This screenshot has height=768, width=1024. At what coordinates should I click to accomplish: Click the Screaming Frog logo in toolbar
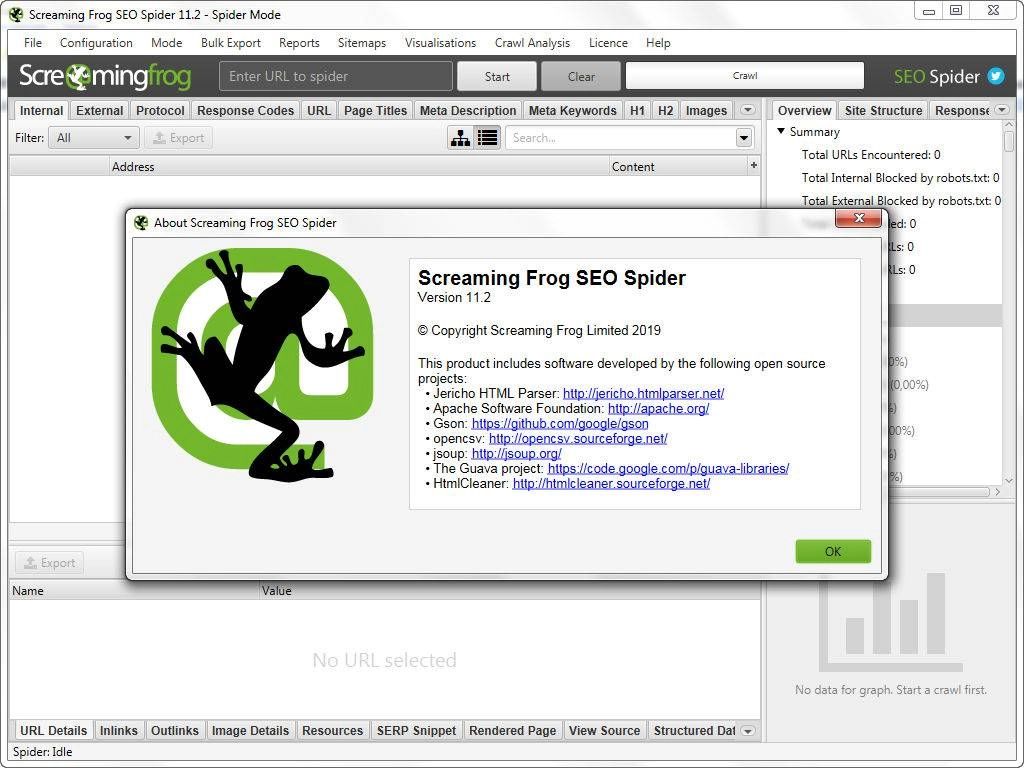(104, 76)
